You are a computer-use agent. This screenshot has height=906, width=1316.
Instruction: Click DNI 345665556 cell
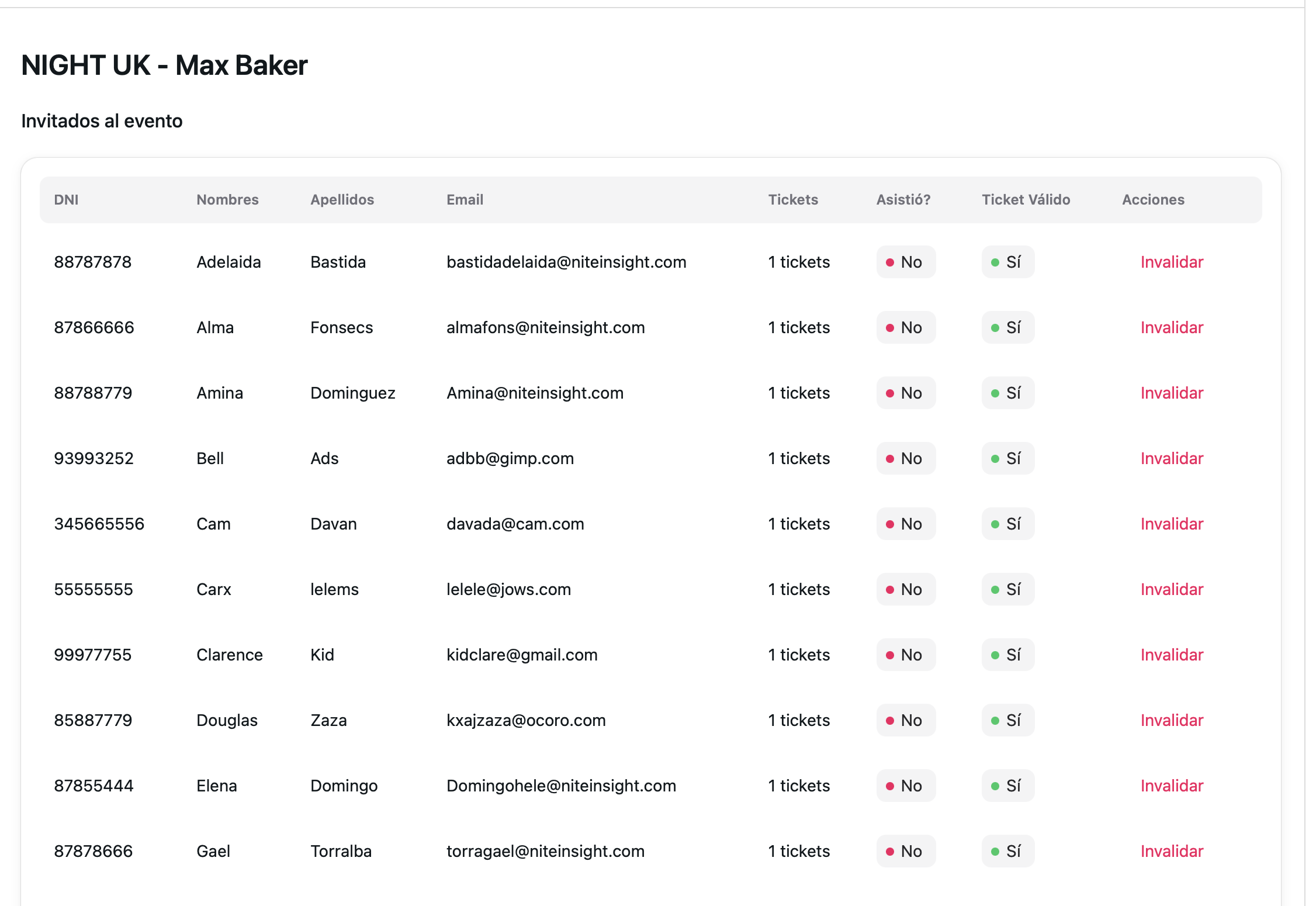pyautogui.click(x=99, y=524)
